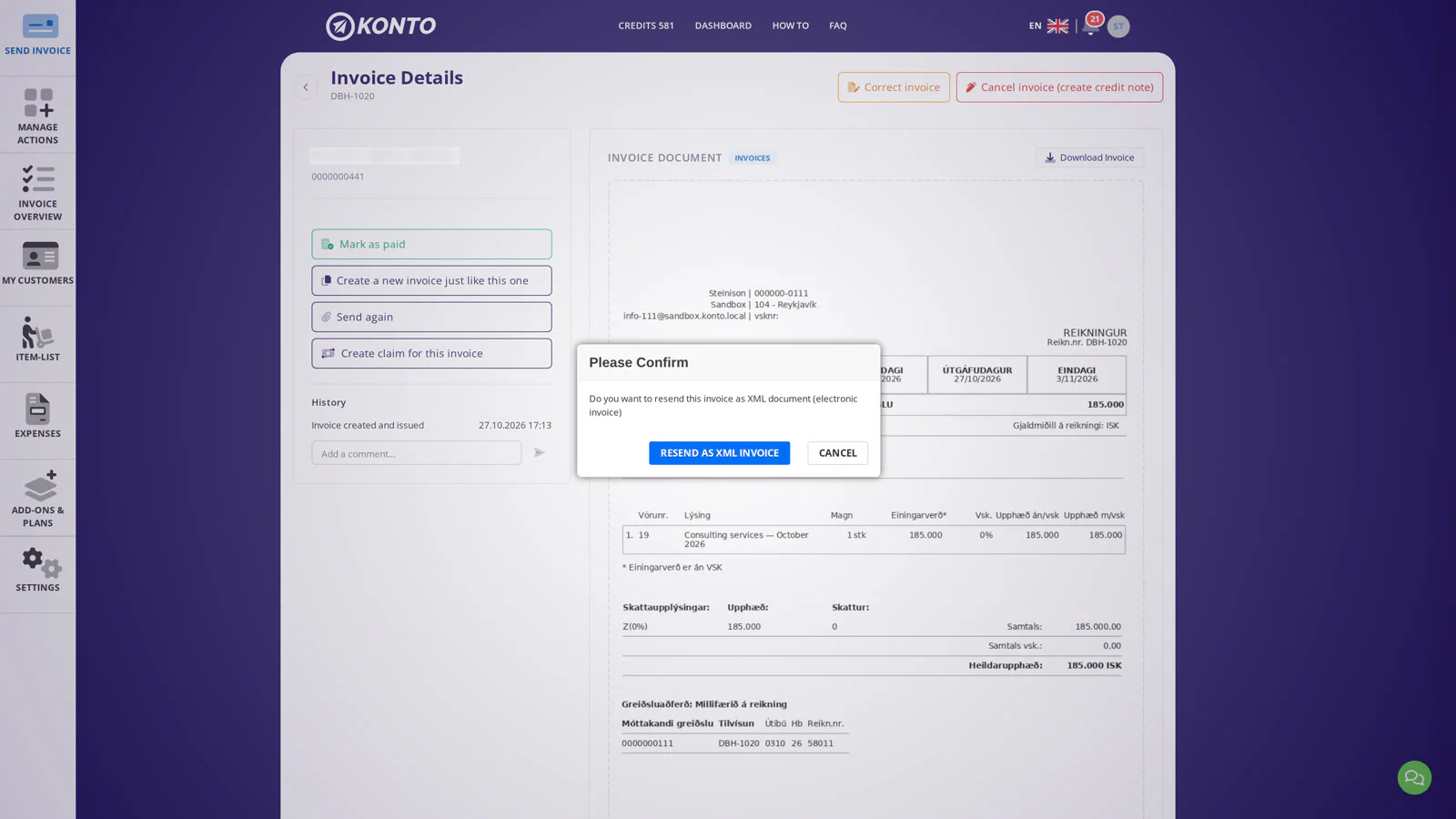Open Credits 581 in the top menu
1456x819 pixels.
point(646,25)
